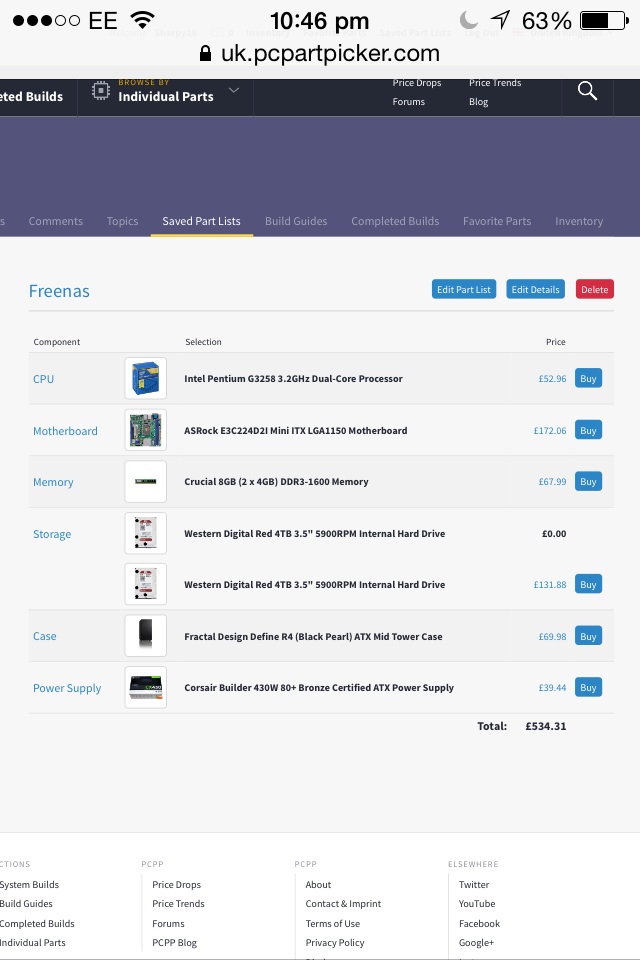Open the Crucial memory thumbnail

[146, 481]
